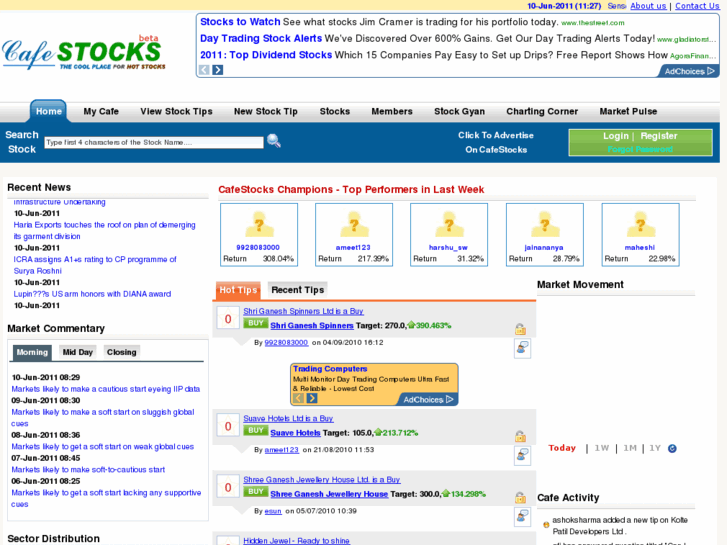Click next arrow in Trading Computers ad
The height and width of the screenshot is (545, 727).
[x=312, y=398]
